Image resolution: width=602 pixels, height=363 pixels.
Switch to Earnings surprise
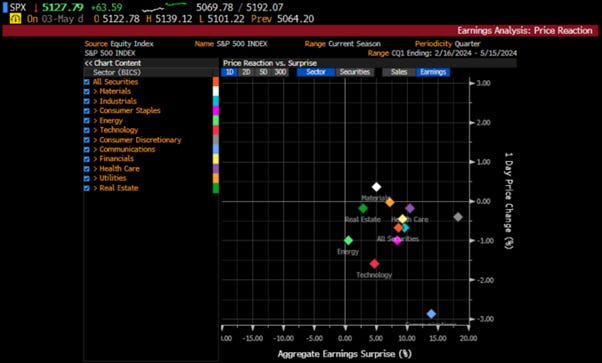[433, 72]
